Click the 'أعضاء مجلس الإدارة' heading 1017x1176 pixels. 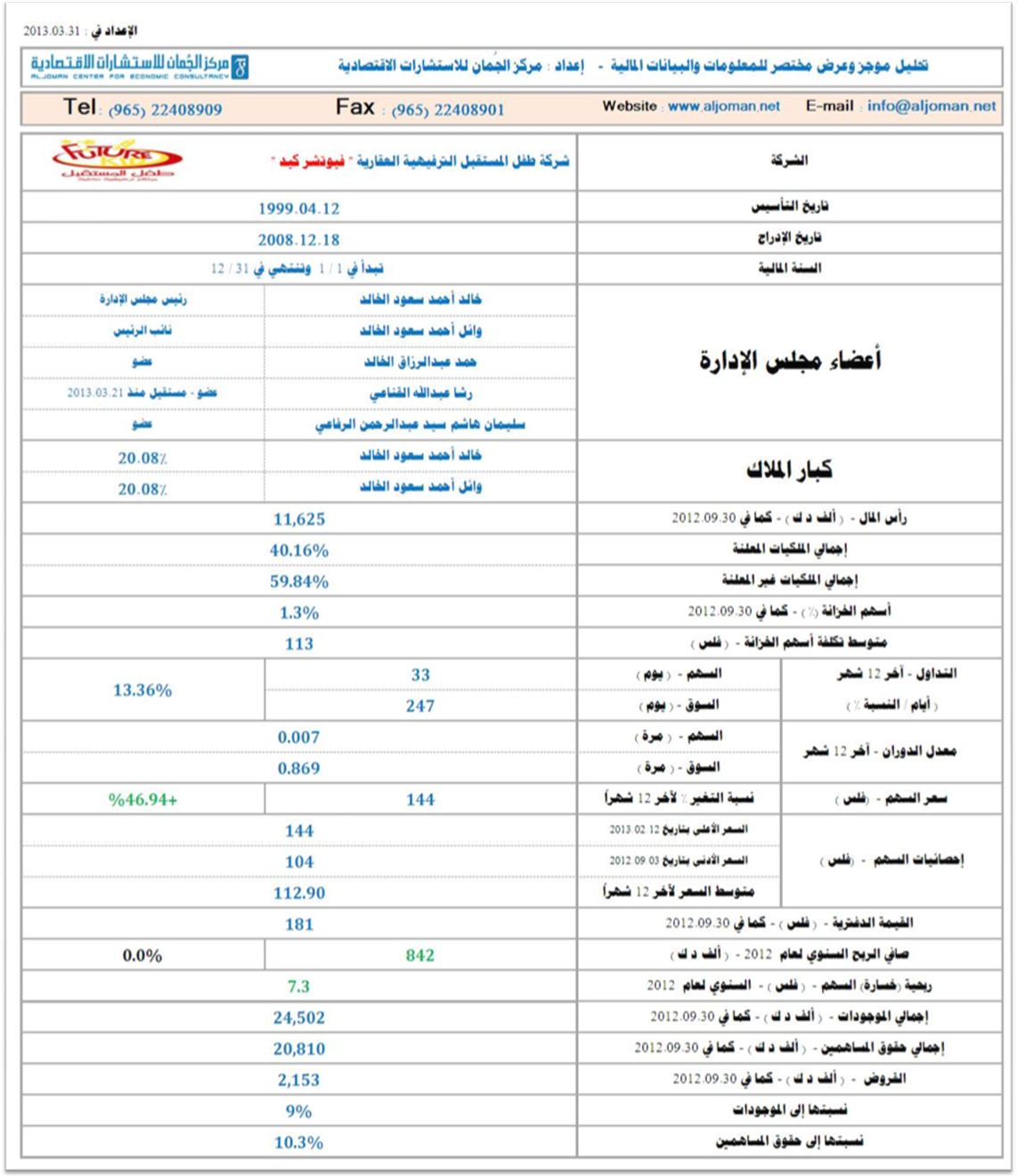point(790,361)
